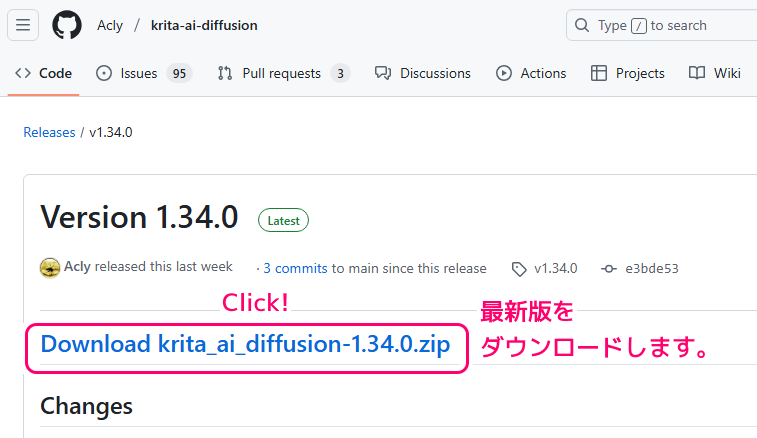The image size is (757, 438).
Task: Open the hamburger navigation menu
Action: 23,25
